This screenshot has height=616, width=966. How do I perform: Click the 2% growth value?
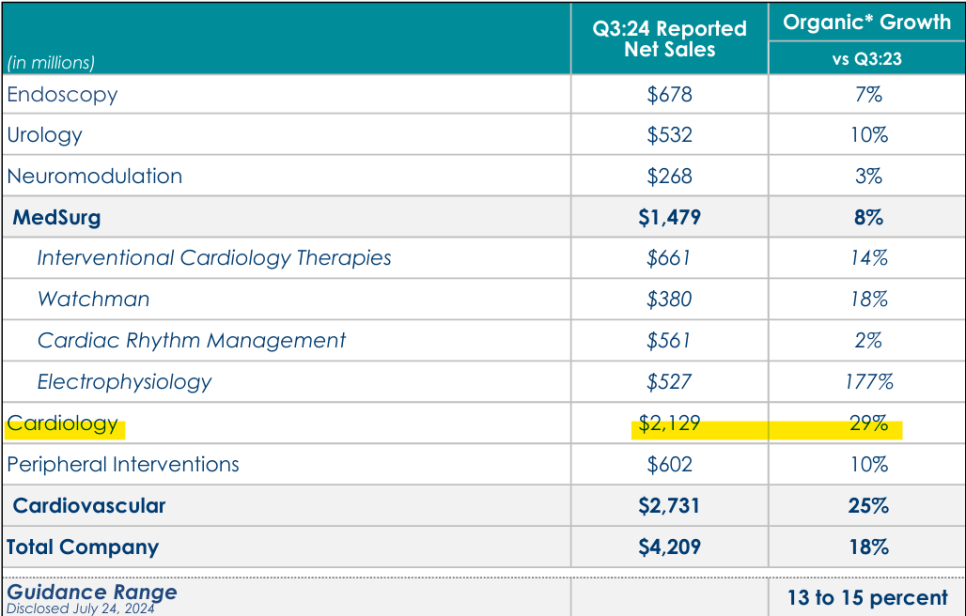[869, 341]
